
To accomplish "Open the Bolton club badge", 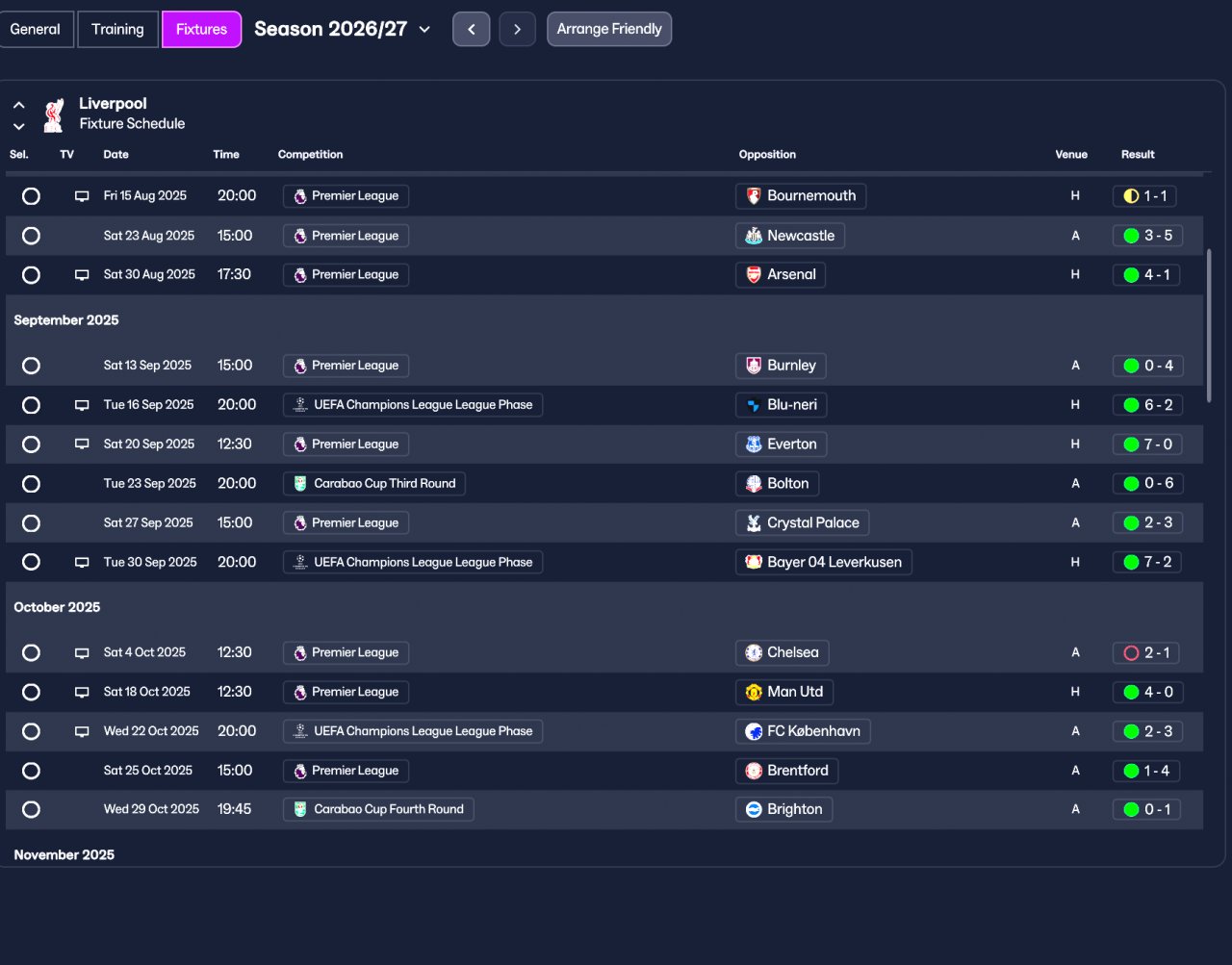I will coord(754,484).
